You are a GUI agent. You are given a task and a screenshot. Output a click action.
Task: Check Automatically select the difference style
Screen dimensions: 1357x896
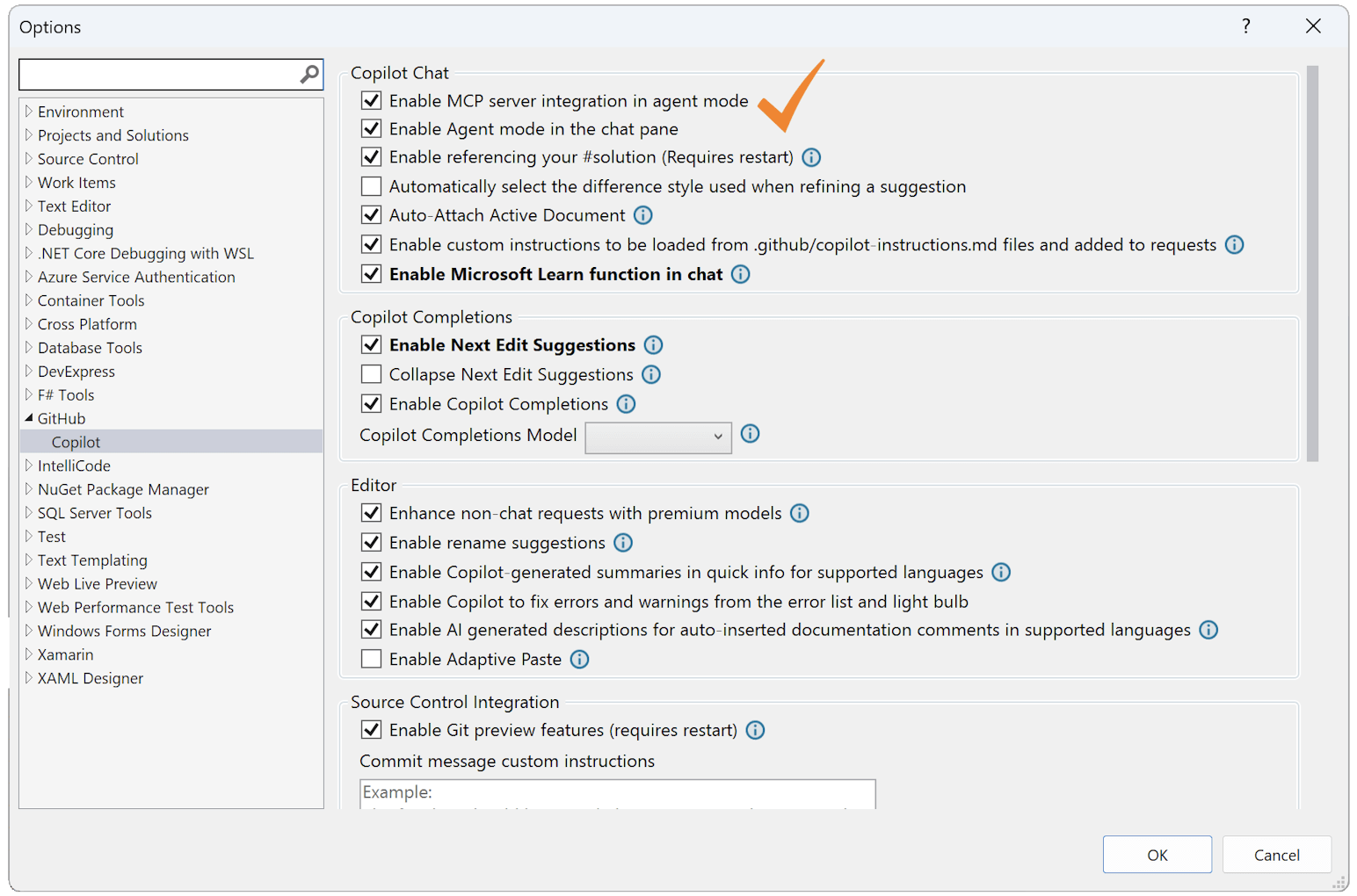pos(371,185)
